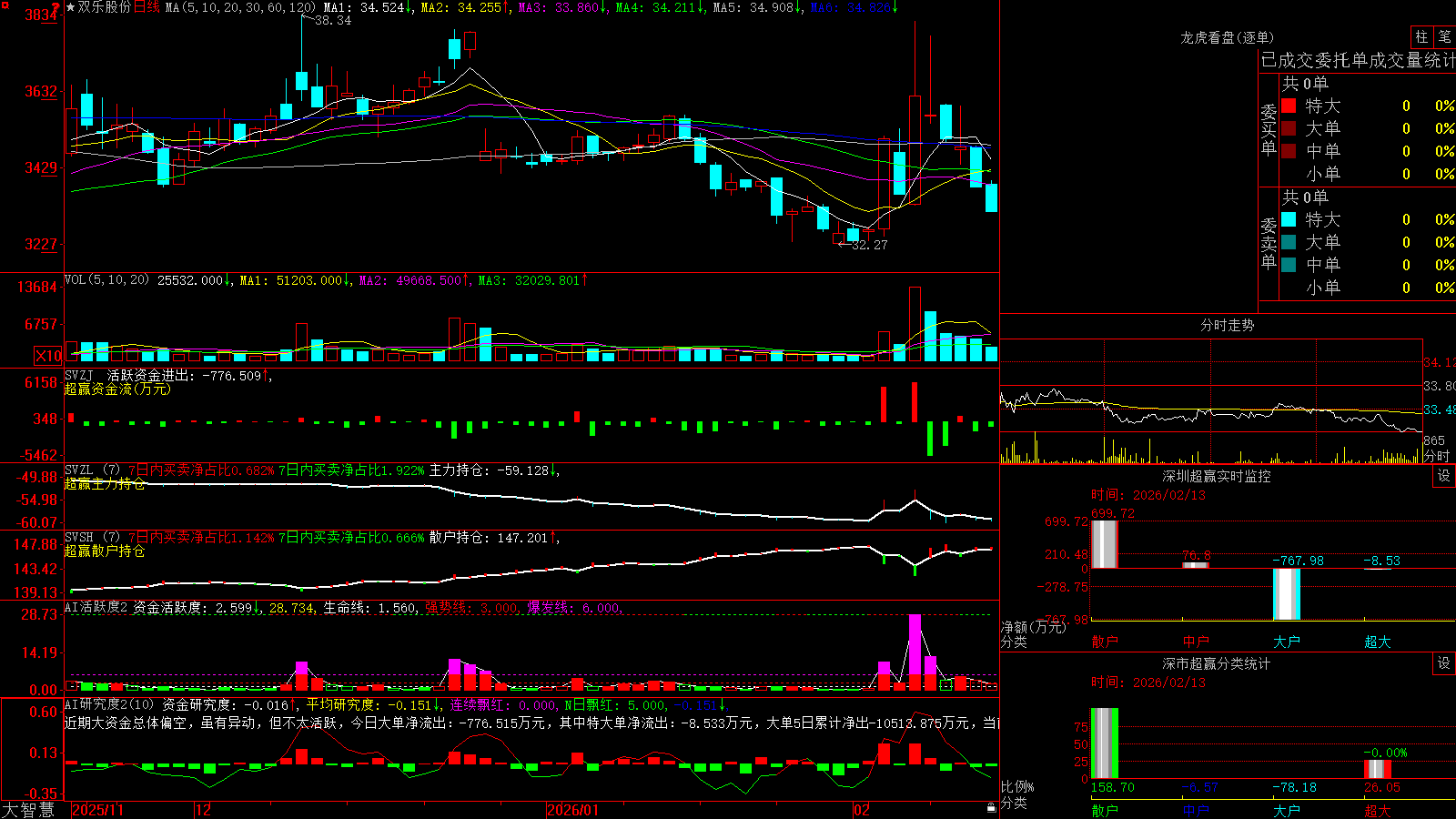Click the 大智慧 logo text at bottom-left

[29, 809]
